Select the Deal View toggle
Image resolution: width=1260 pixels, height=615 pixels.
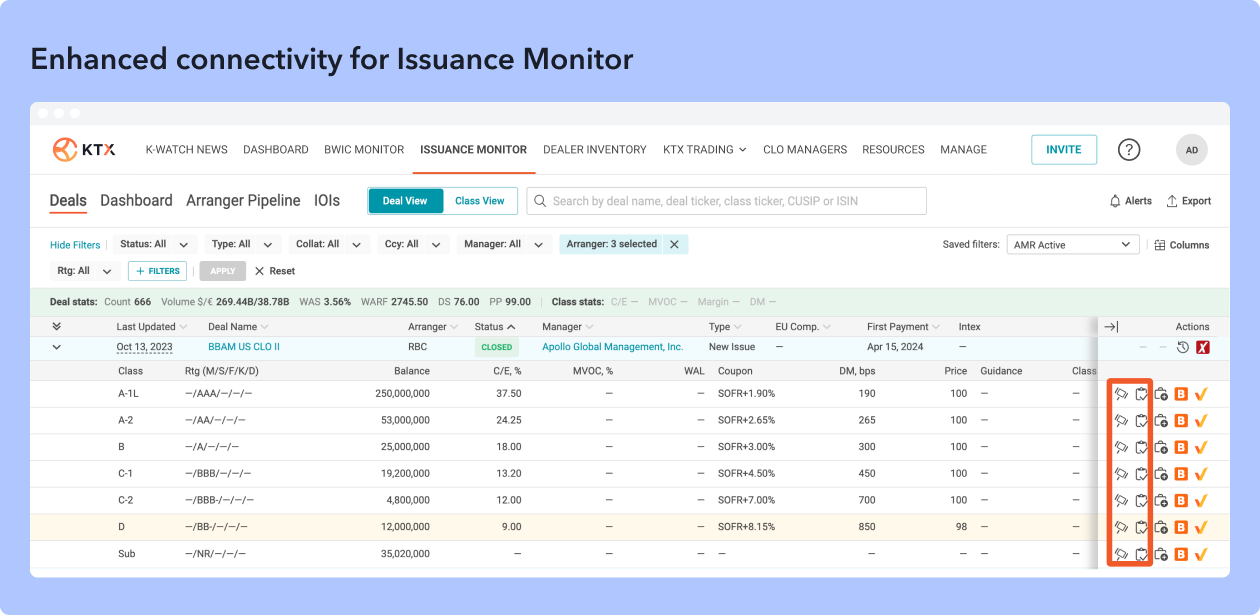coord(405,201)
